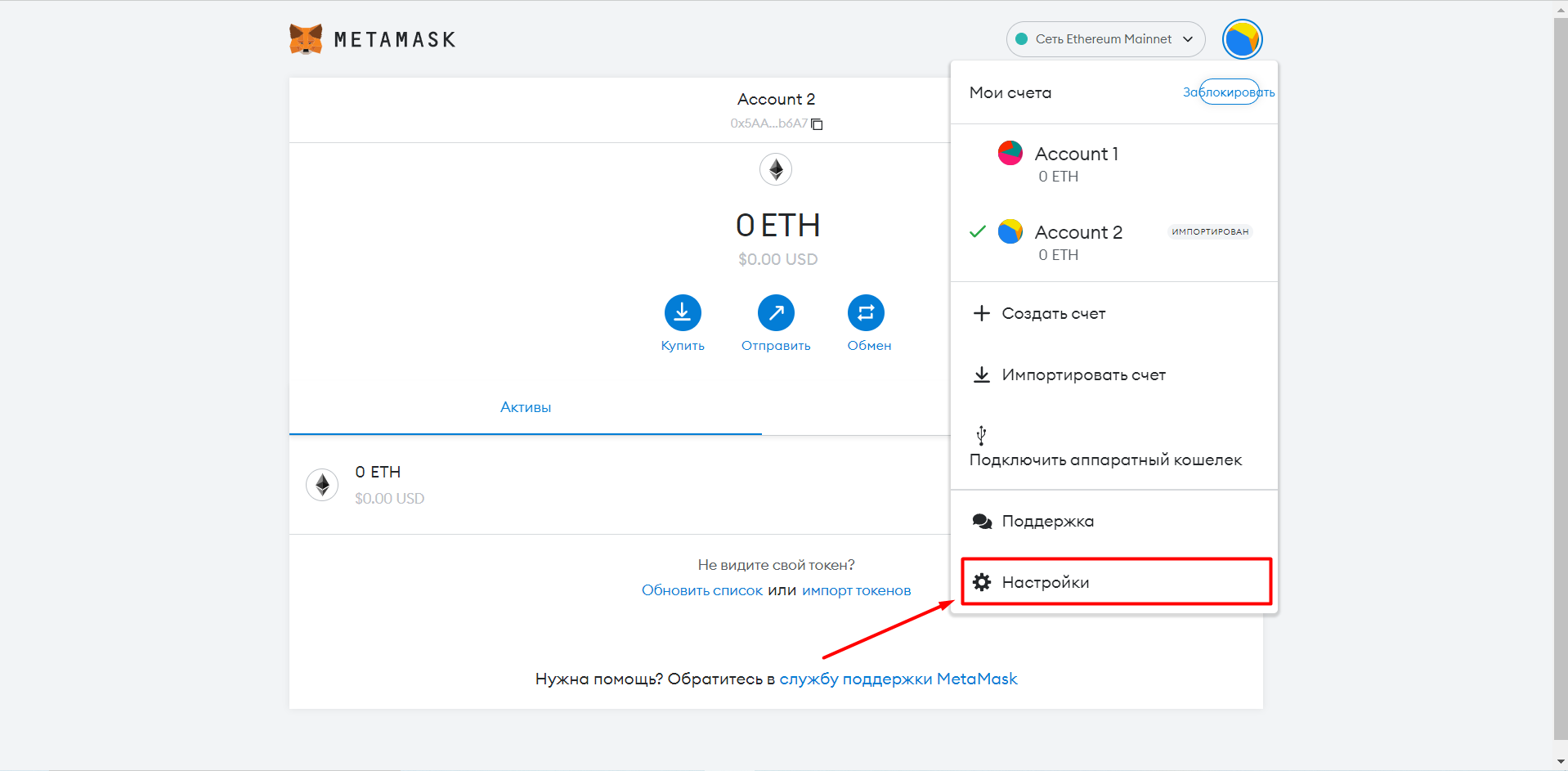Switch to the Активы tab
Viewport: 1568px width, 771px height.
point(526,407)
